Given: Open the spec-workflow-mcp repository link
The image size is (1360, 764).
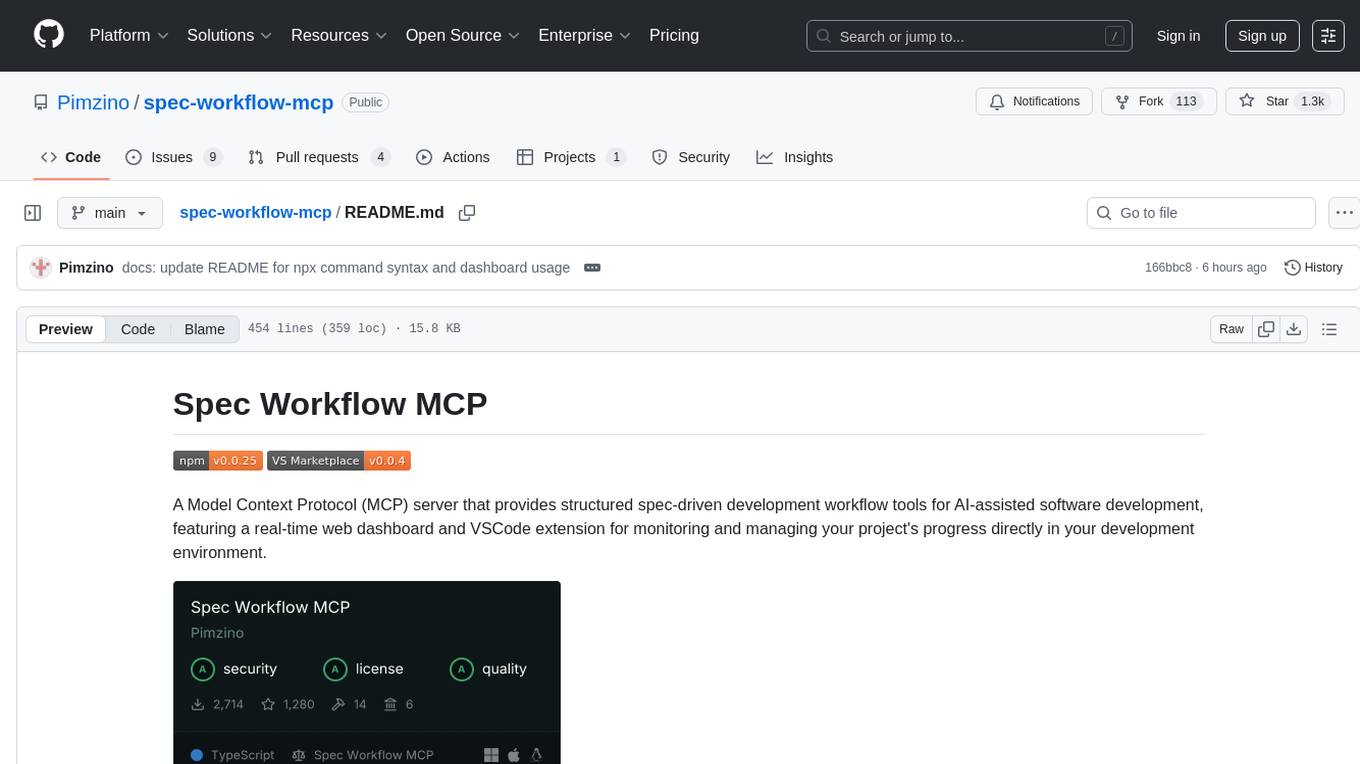Looking at the screenshot, I should click(238, 102).
